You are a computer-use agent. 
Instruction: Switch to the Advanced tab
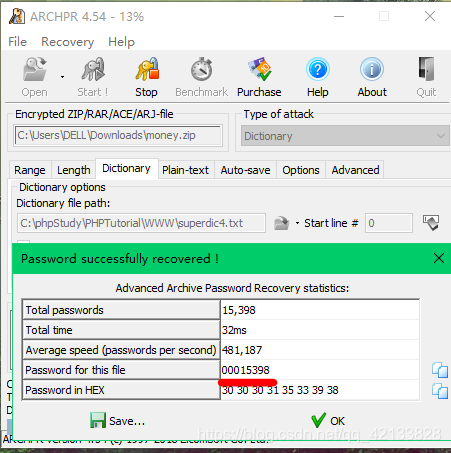(355, 170)
